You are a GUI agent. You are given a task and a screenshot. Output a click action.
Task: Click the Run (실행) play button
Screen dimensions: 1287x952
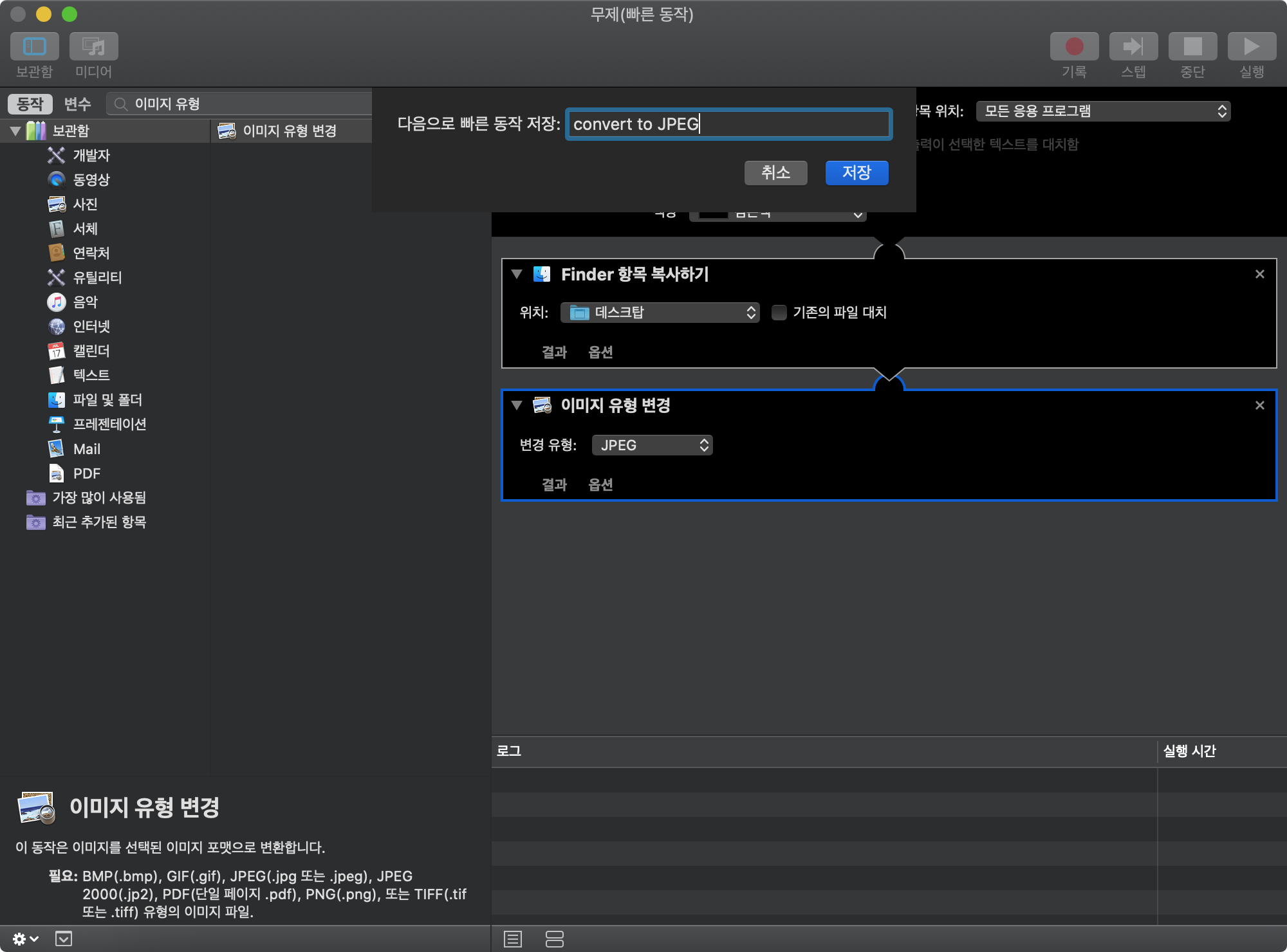click(1252, 47)
